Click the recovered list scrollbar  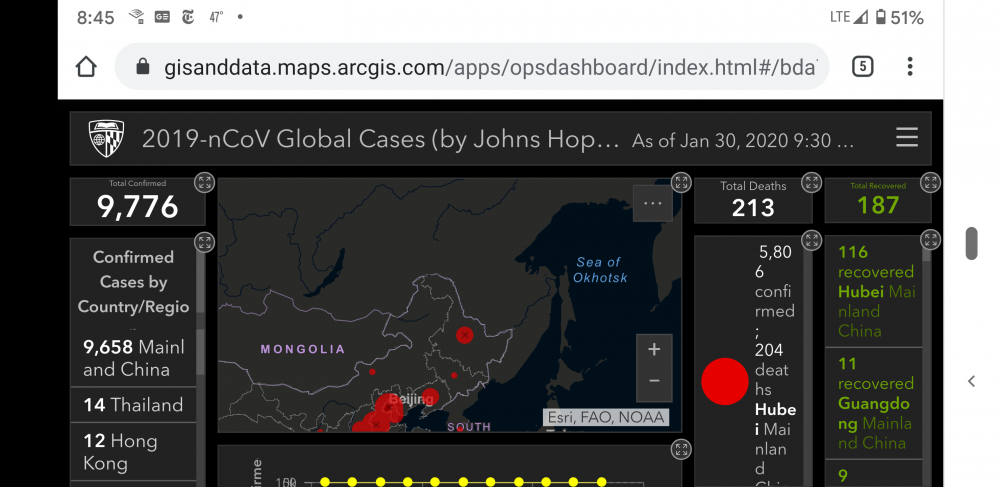[927, 255]
